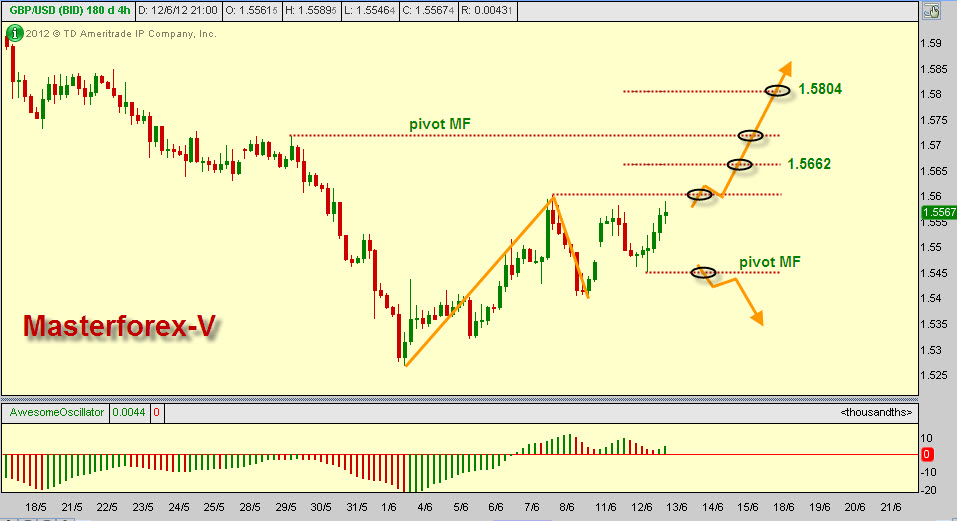Click the 14/6 date on time axis
This screenshot has height=521, width=957.
click(x=713, y=507)
